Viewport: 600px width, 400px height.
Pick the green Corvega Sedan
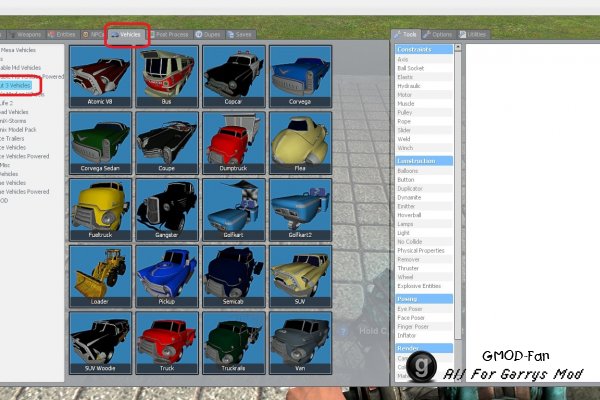pos(100,143)
